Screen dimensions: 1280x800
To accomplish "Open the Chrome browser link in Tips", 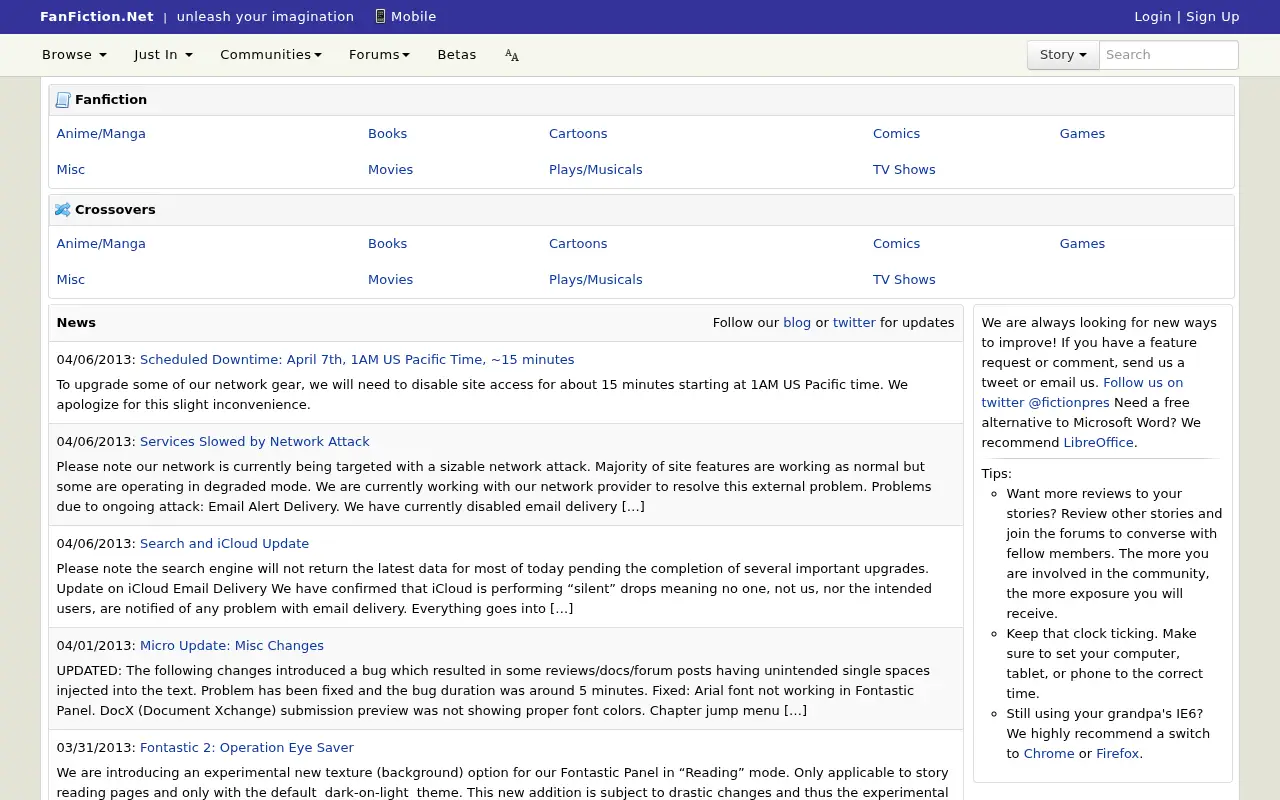I will pos(1049,754).
